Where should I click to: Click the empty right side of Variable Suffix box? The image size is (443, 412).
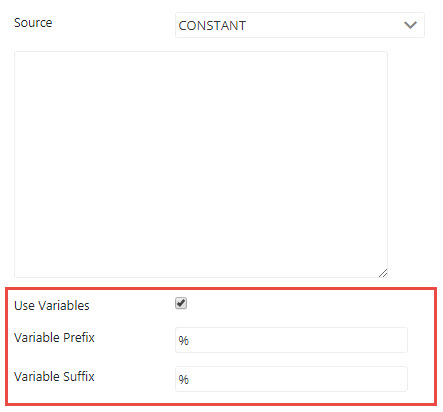tap(367, 379)
